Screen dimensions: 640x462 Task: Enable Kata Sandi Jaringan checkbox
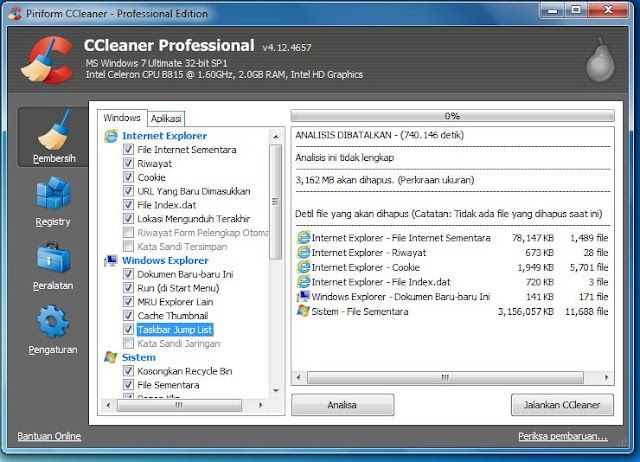(128, 343)
